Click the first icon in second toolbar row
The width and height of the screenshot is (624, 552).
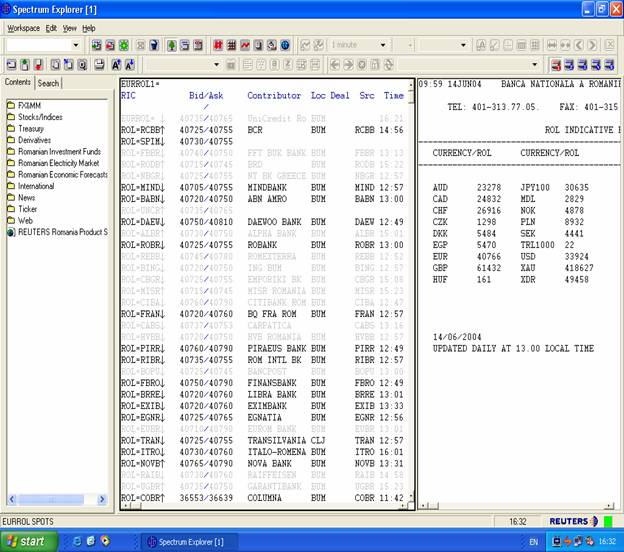pos(12,64)
